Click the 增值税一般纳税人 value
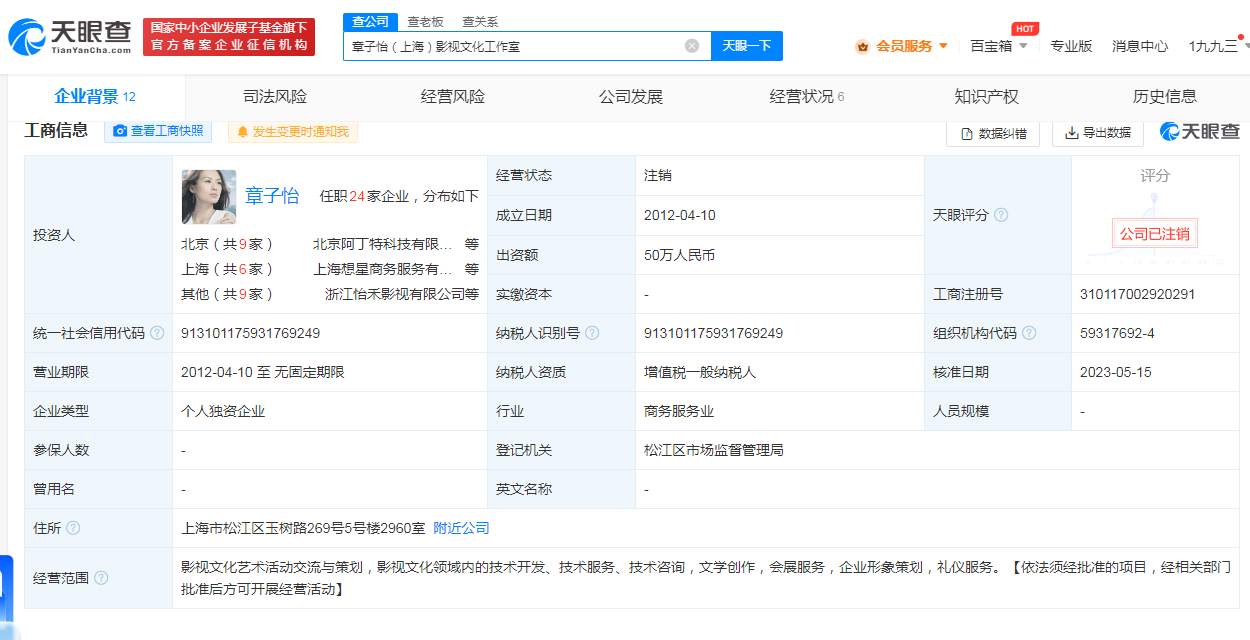Screen dimensions: 1250x640 click(700, 372)
